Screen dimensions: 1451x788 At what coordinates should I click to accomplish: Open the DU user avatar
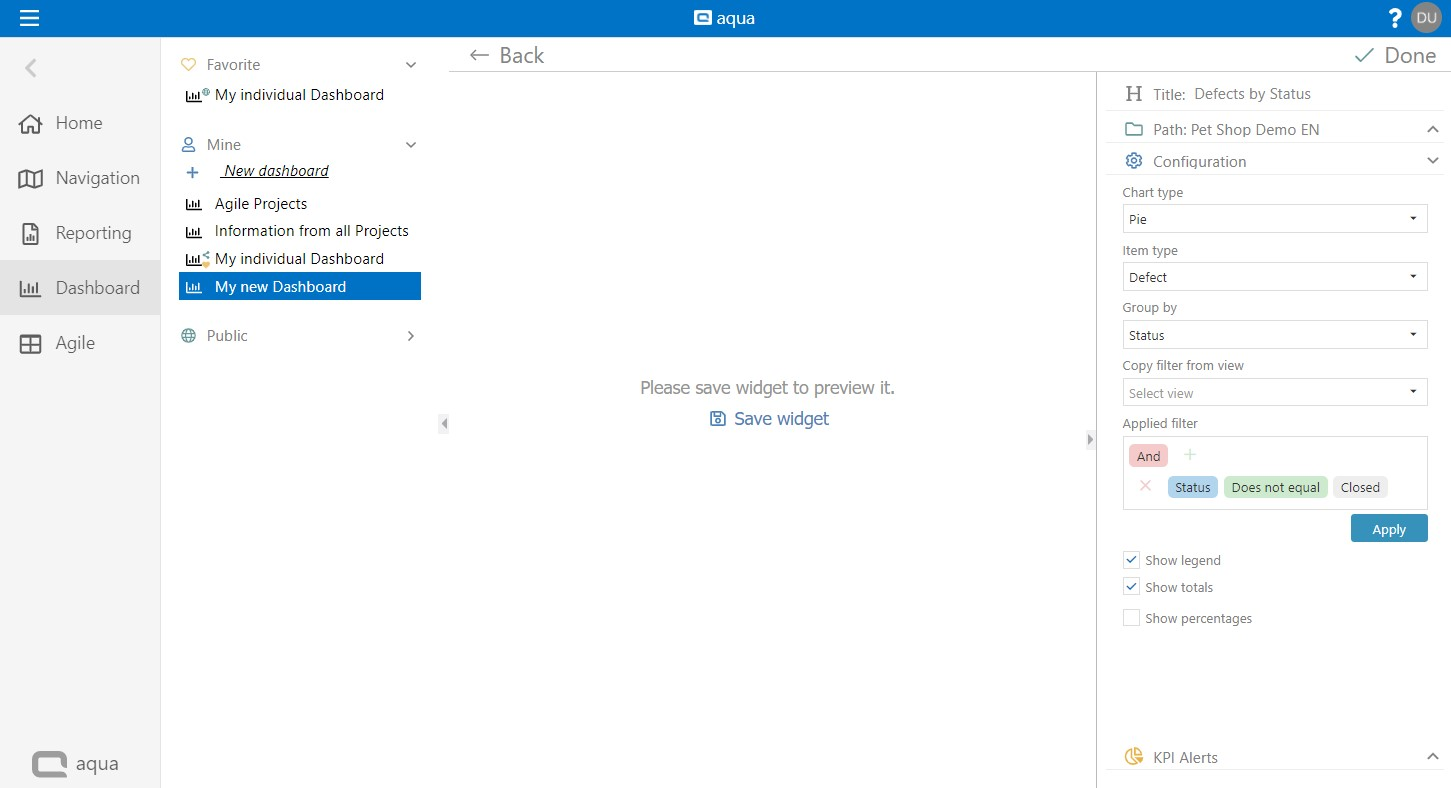(x=1426, y=18)
